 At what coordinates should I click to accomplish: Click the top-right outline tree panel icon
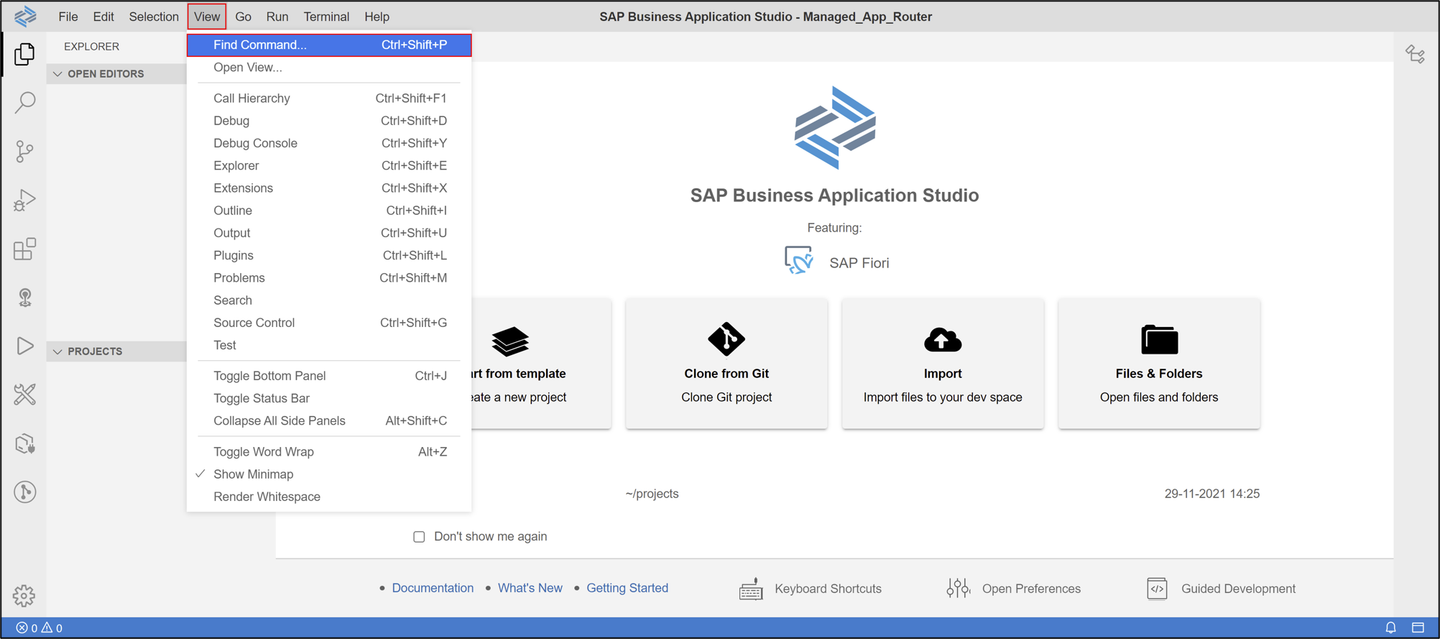coord(1415,54)
